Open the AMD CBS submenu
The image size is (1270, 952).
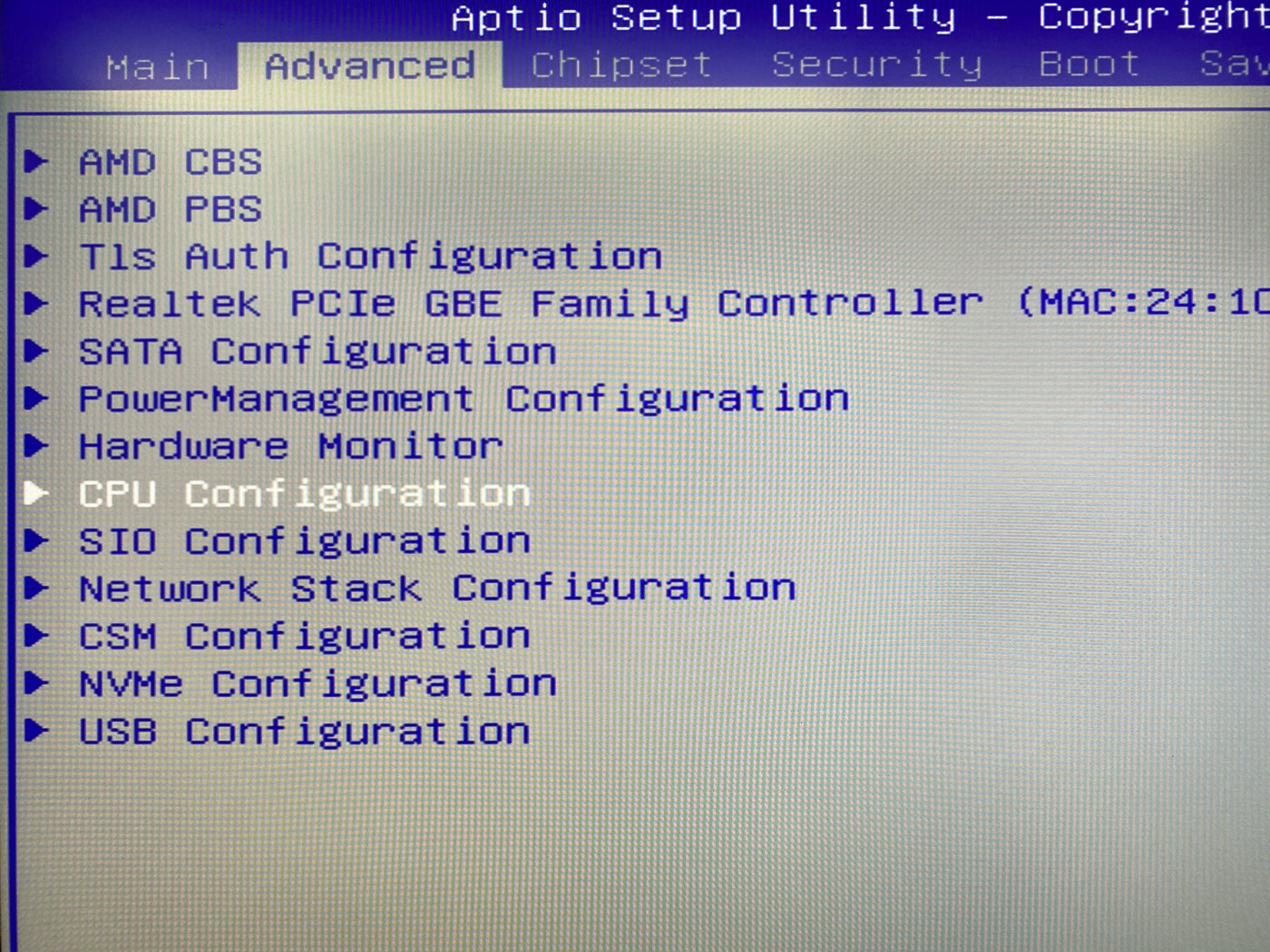click(168, 162)
